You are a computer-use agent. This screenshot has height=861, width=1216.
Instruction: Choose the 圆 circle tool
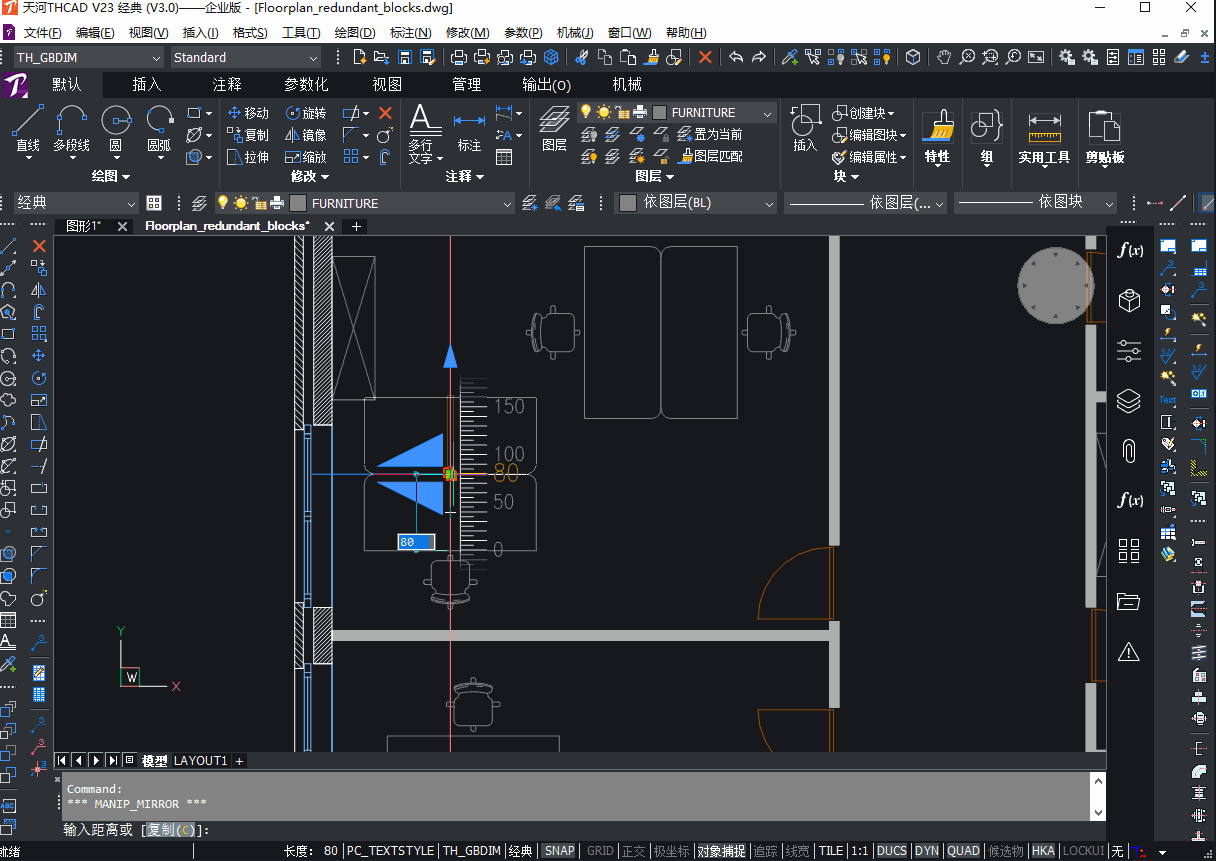(116, 129)
